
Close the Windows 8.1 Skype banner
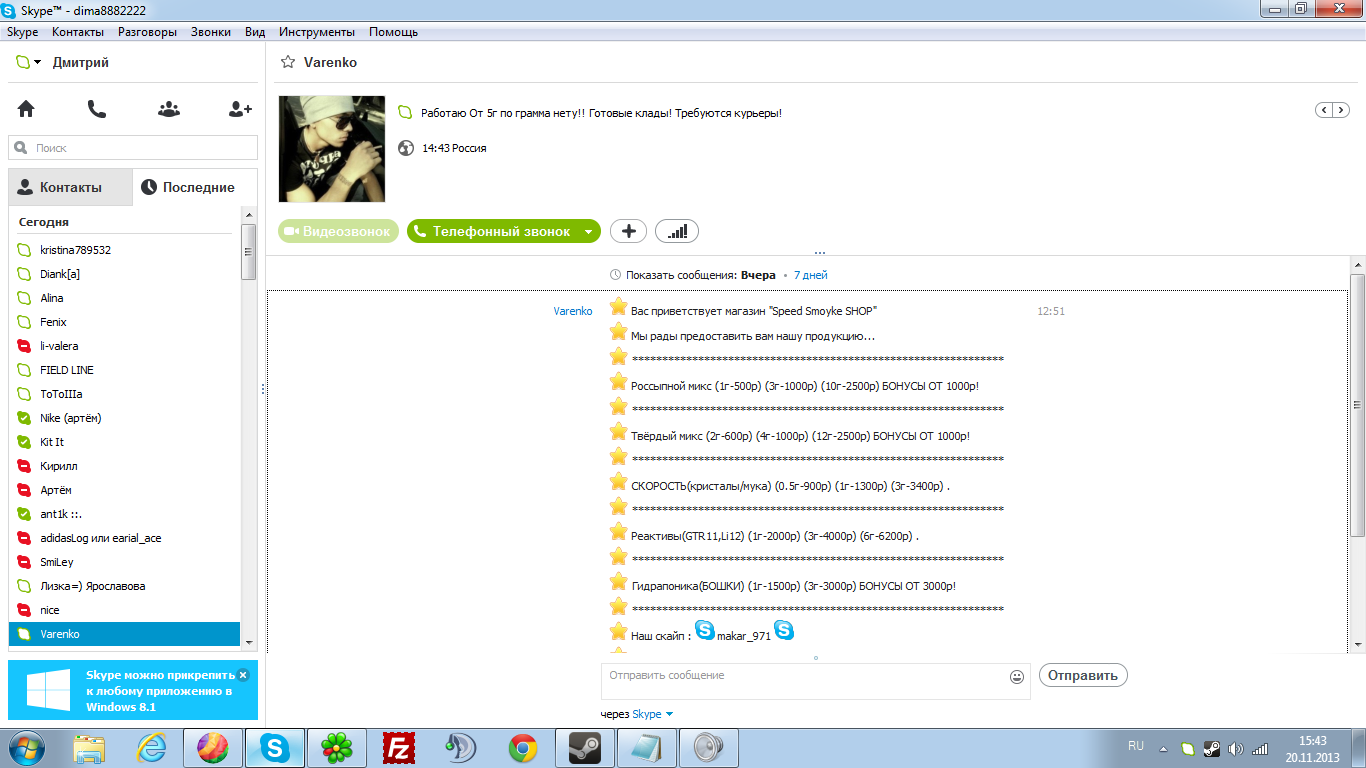pyautogui.click(x=243, y=675)
